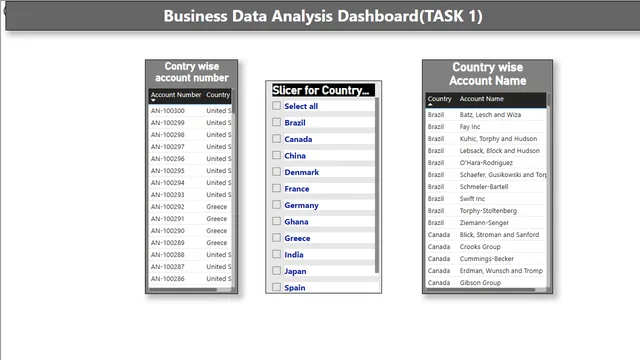Click the Account Name table vertical scrollbar
The image size is (640, 360).
(548, 101)
